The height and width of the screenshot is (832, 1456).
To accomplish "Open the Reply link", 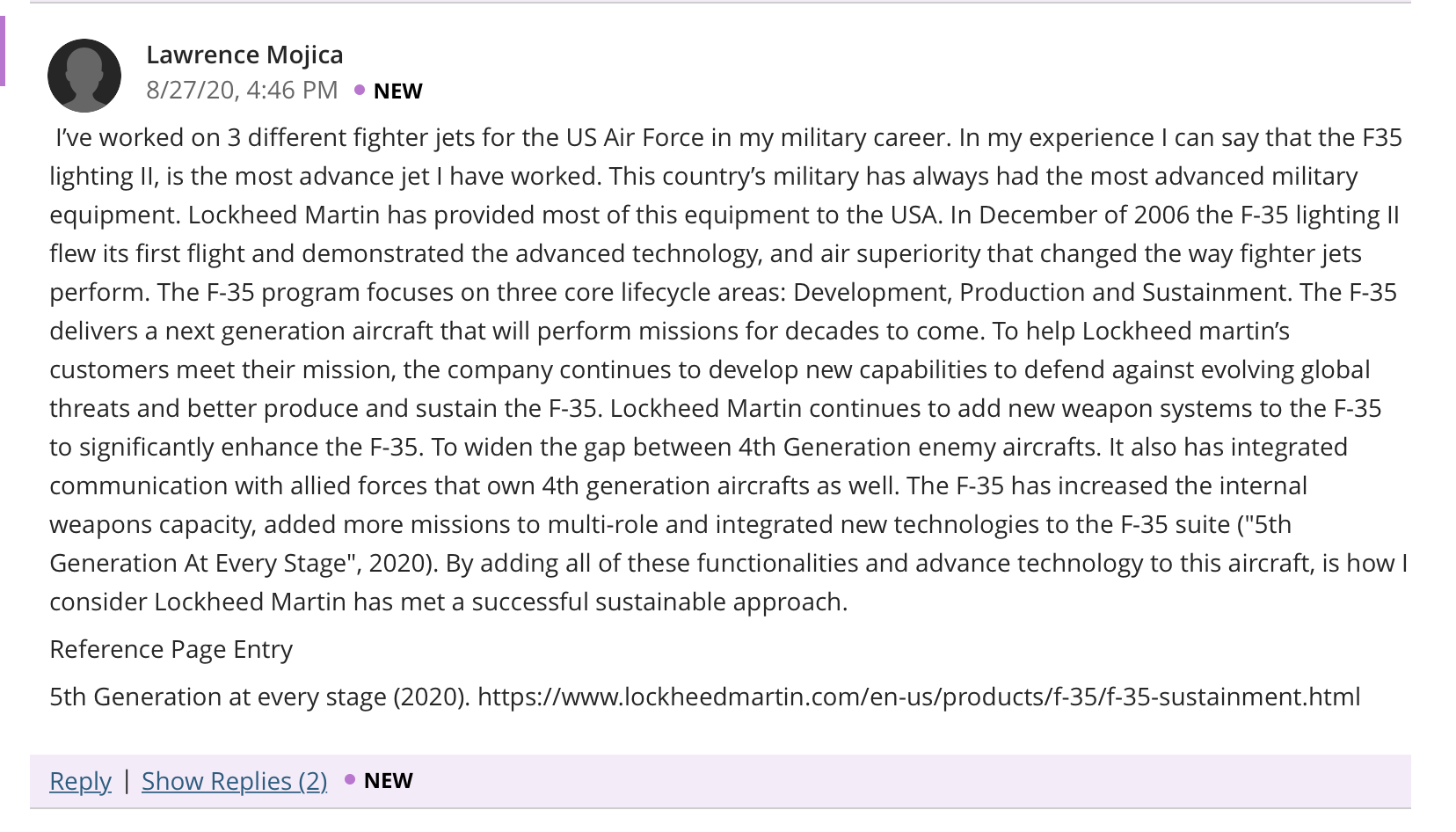I will [x=80, y=781].
